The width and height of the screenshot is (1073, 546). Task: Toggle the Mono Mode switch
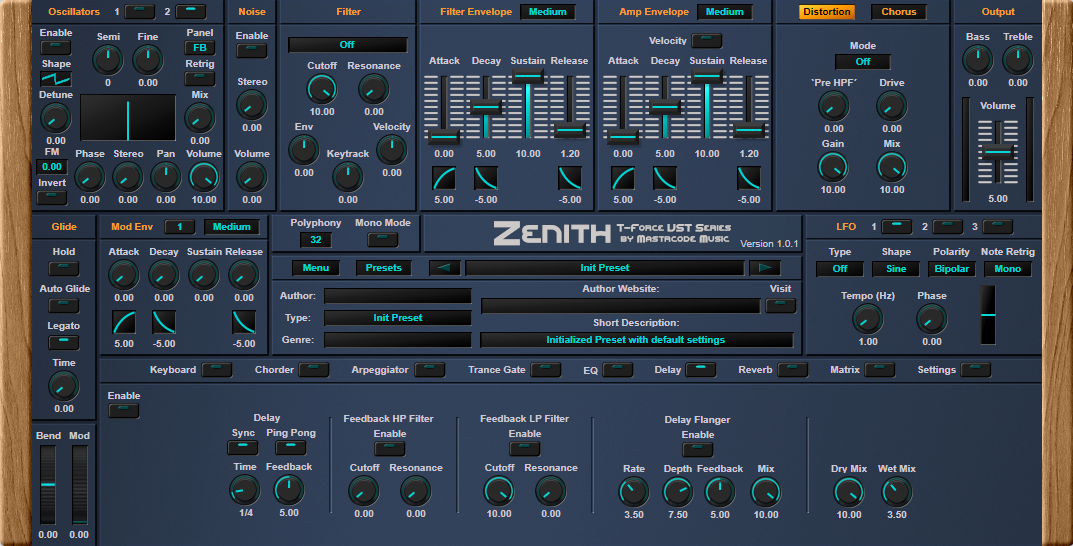(383, 239)
